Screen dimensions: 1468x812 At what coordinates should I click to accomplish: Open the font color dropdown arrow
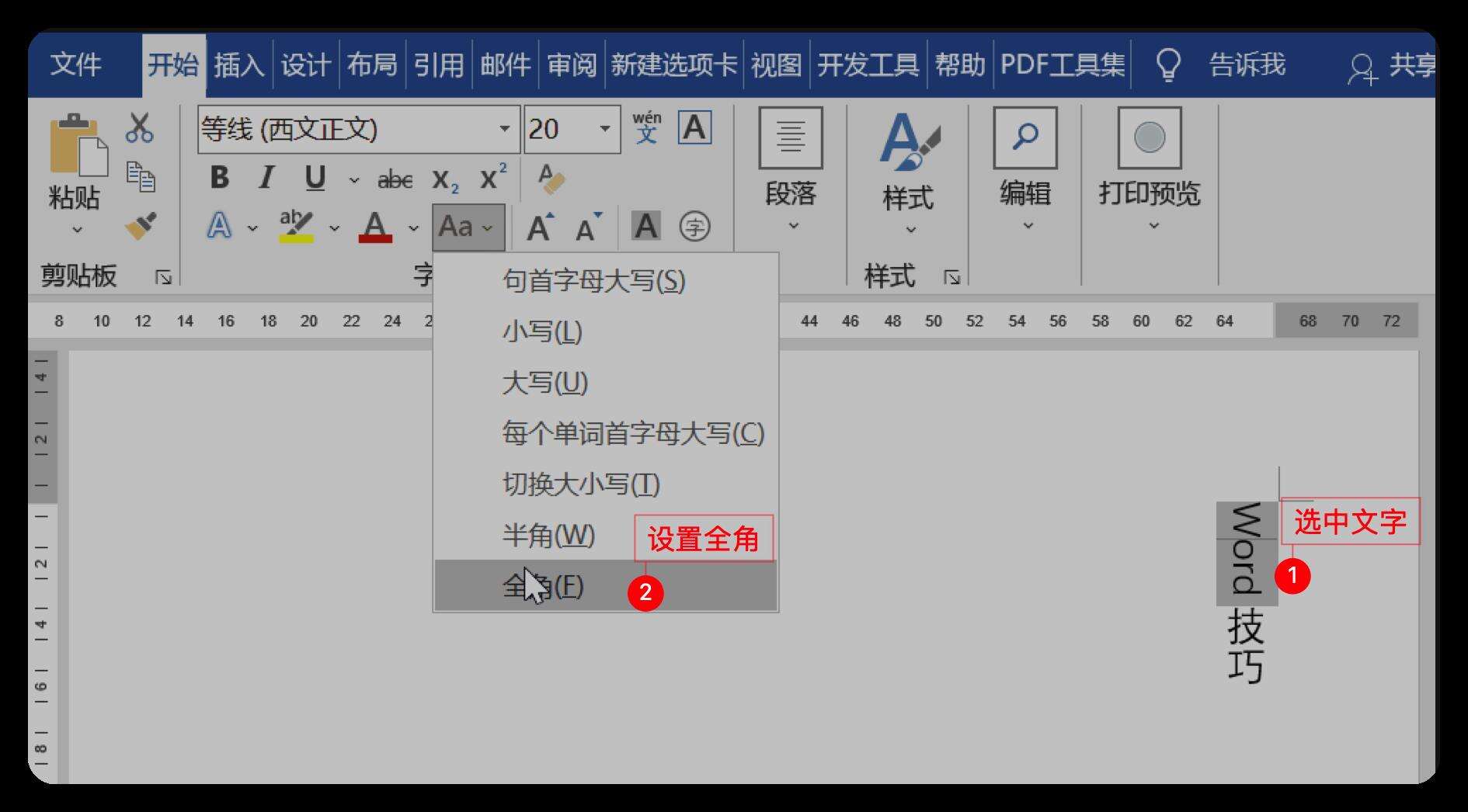tap(413, 228)
